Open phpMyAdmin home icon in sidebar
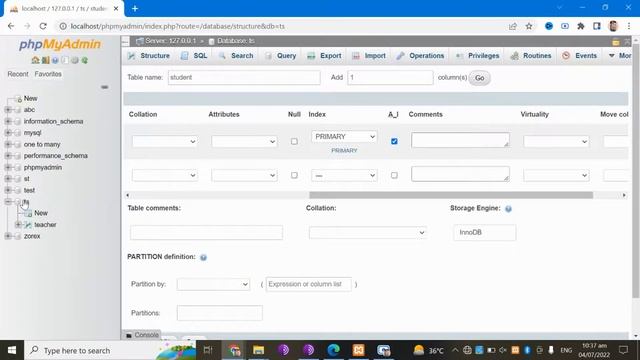Screen dimensions: 640x360 pyautogui.click(x=36, y=60)
